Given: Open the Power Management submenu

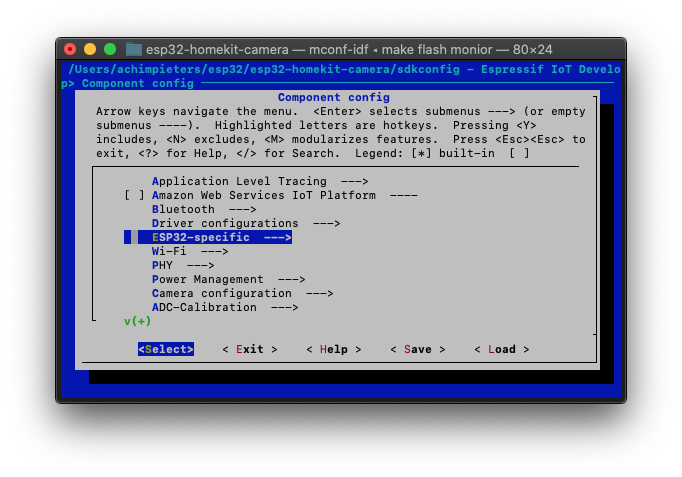Looking at the screenshot, I should (229, 279).
